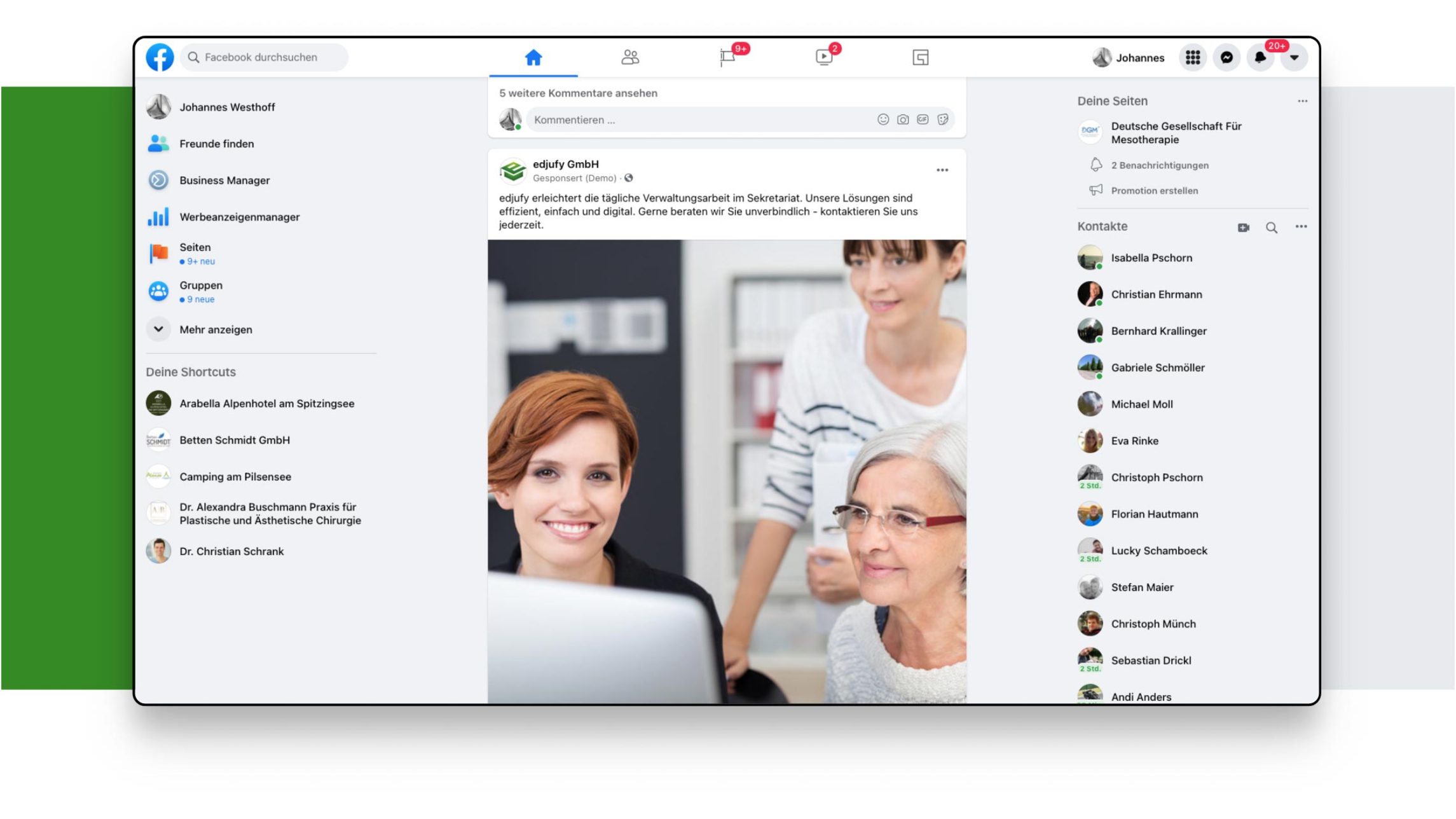Open the grid menu icon
The image size is (1456, 819).
1193,57
